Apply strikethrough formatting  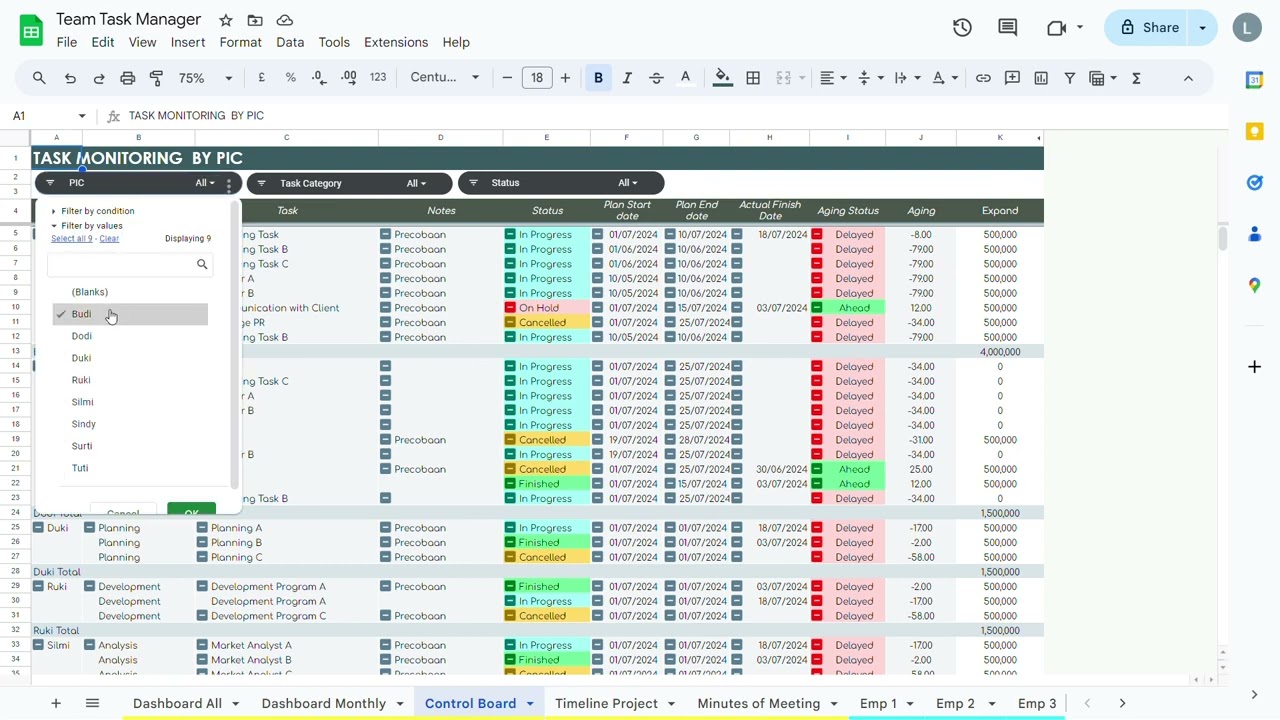pos(656,78)
